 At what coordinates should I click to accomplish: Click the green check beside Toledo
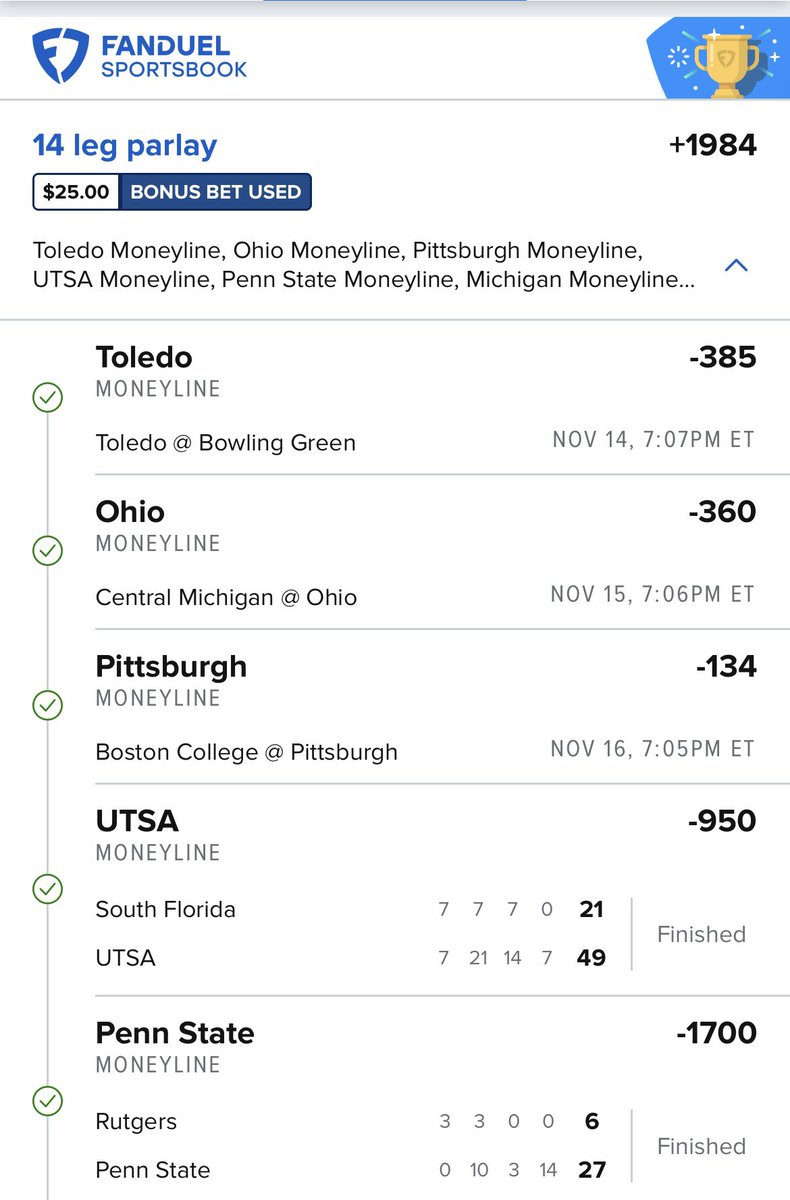47,397
